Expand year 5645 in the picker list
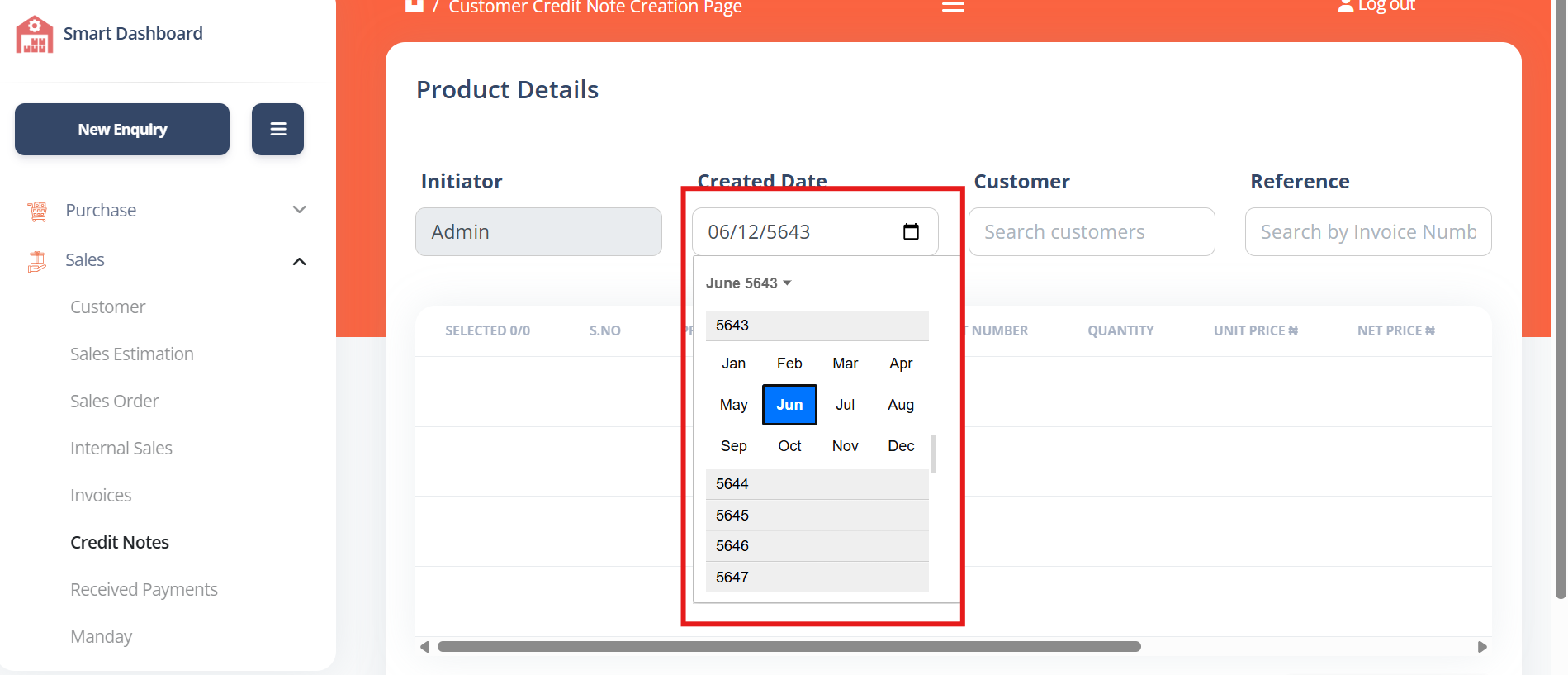 coord(817,516)
